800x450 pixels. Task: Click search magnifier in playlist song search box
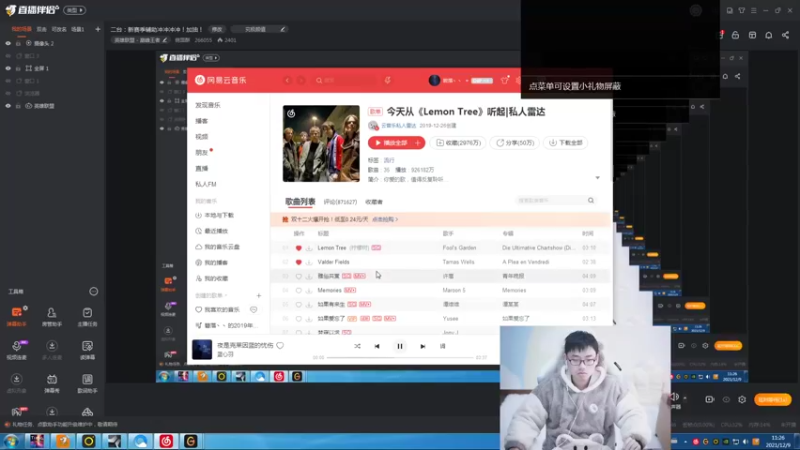pyautogui.click(x=591, y=201)
